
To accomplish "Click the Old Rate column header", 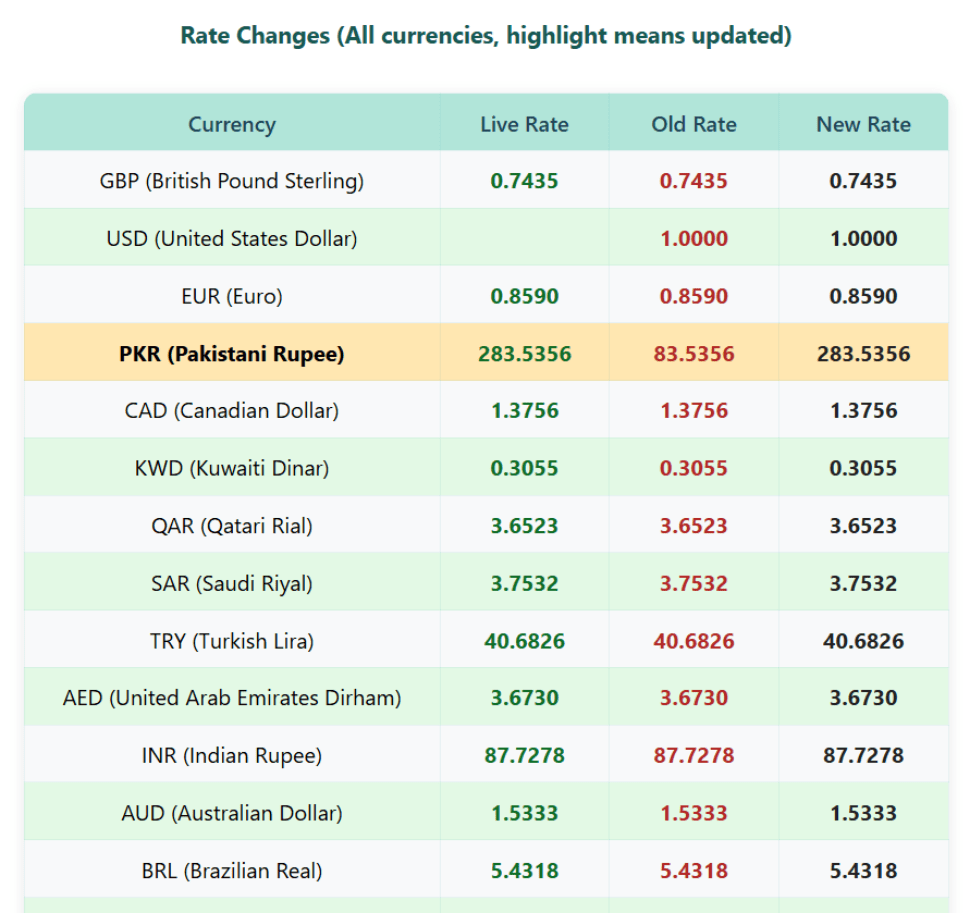I will tap(694, 124).
